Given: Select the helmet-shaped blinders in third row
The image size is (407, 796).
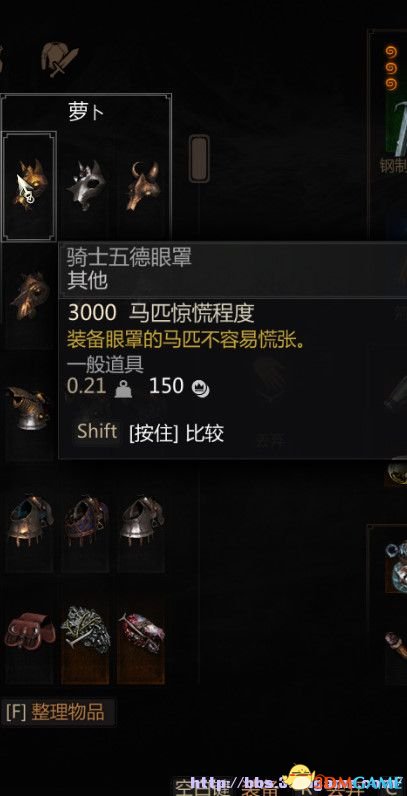Looking at the screenshot, I should (29, 408).
